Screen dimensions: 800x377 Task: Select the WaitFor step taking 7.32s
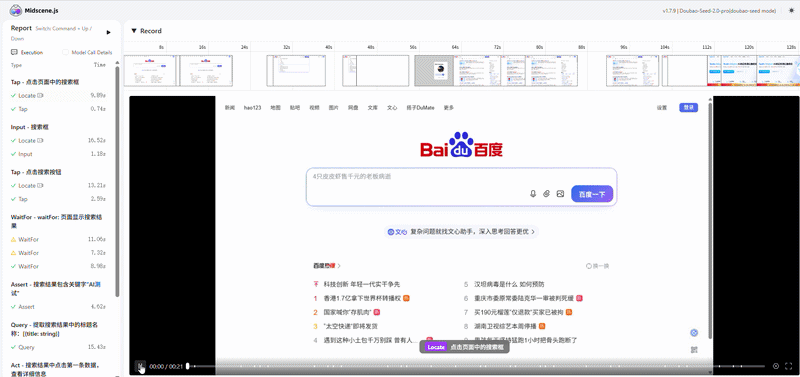58,253
